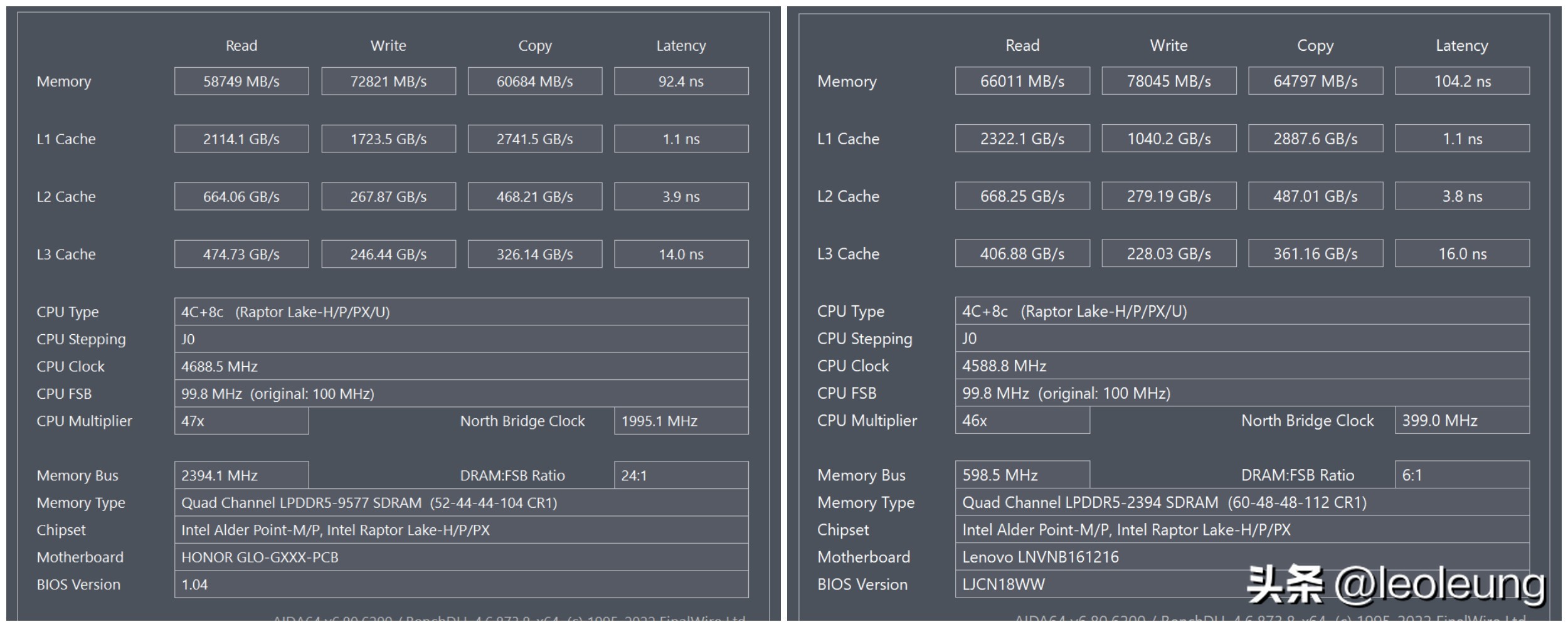Select the 361.16 GB/s L3 copy field
The height and width of the screenshot is (627, 1568).
coord(1315,254)
